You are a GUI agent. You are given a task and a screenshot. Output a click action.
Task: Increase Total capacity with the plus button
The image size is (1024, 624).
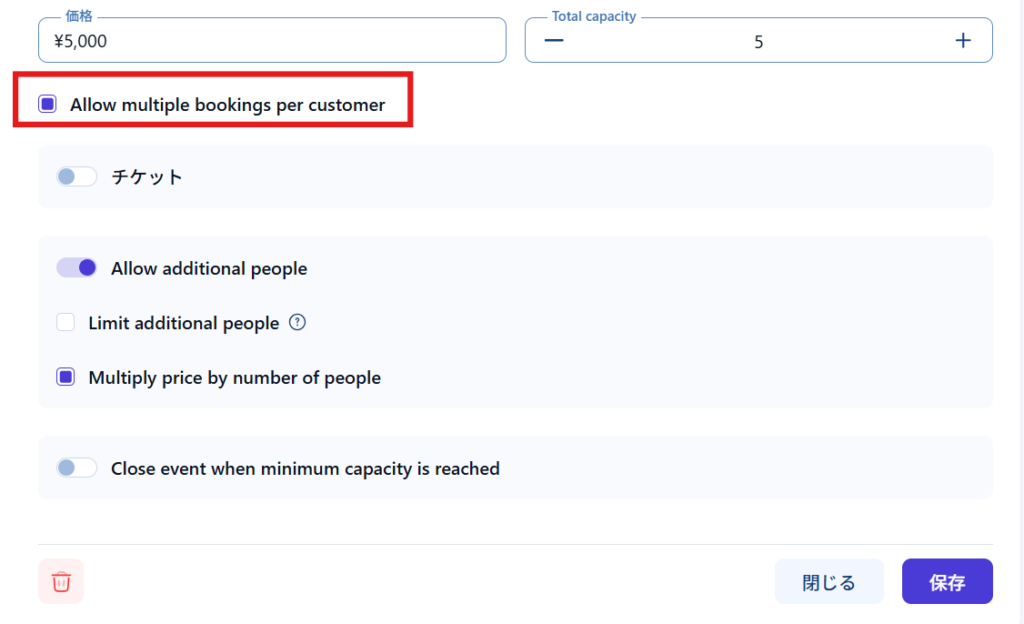963,41
